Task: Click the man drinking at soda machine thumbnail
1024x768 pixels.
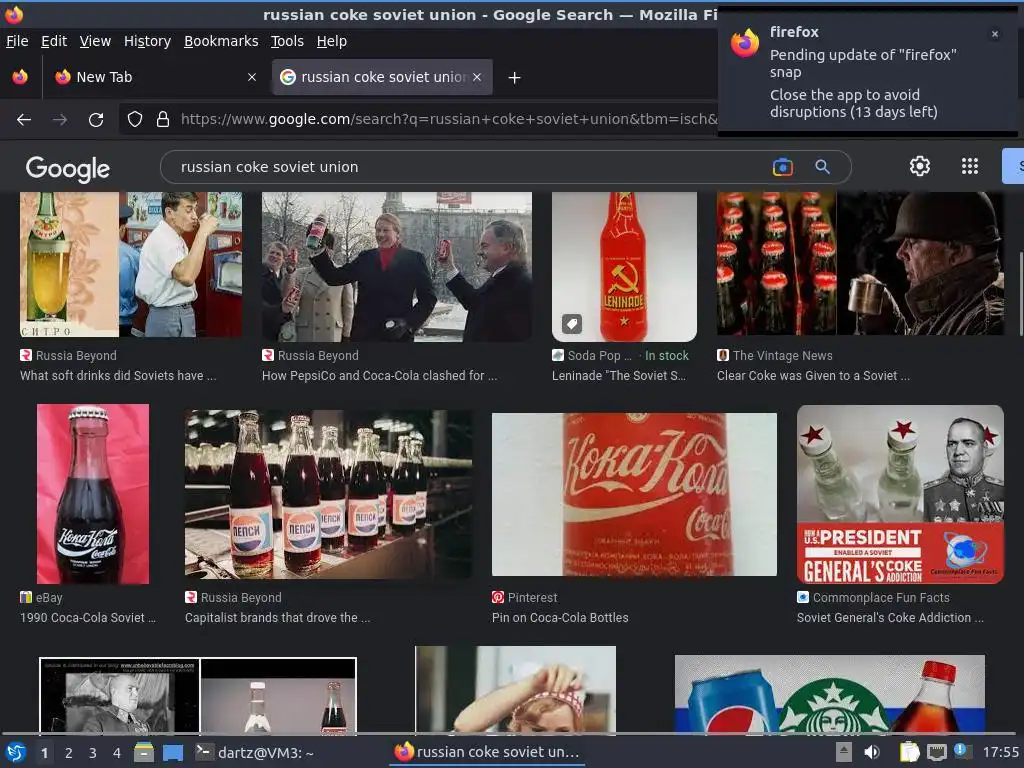Action: (131, 264)
